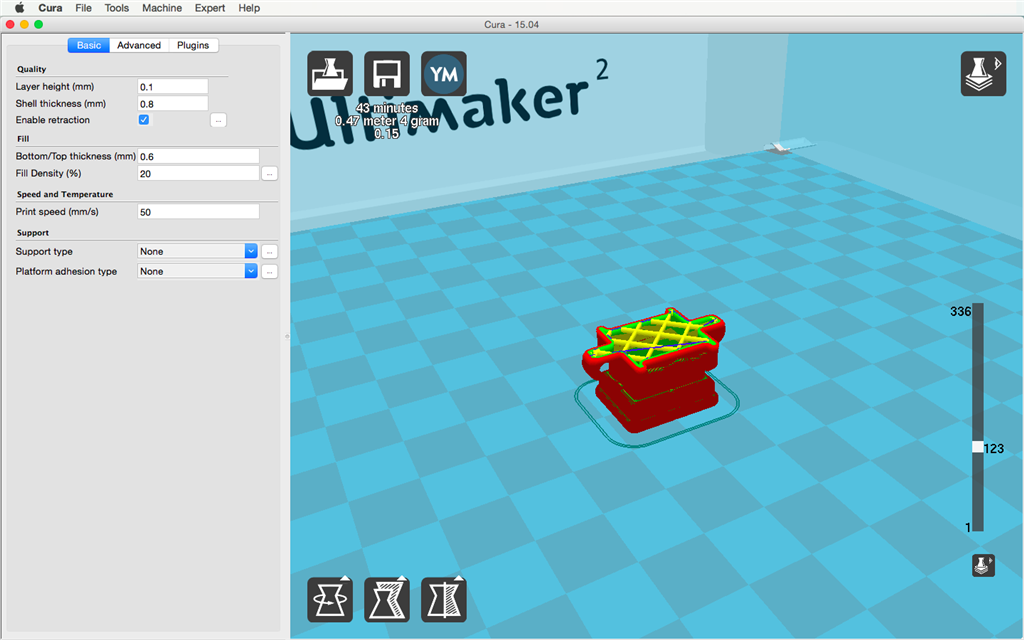Select the Scale model tool

click(x=387, y=599)
